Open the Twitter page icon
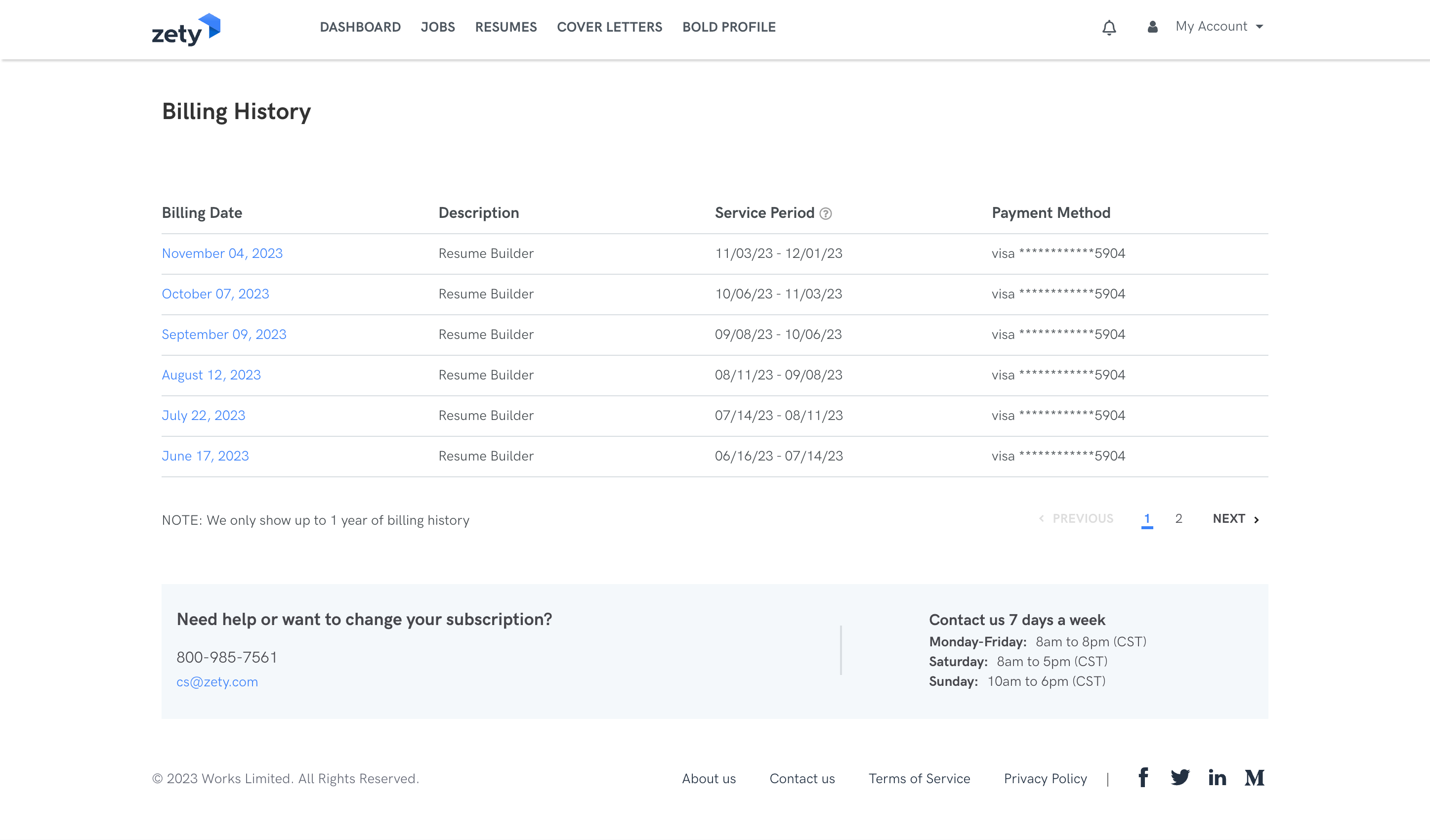The width and height of the screenshot is (1430, 840). pyautogui.click(x=1180, y=778)
